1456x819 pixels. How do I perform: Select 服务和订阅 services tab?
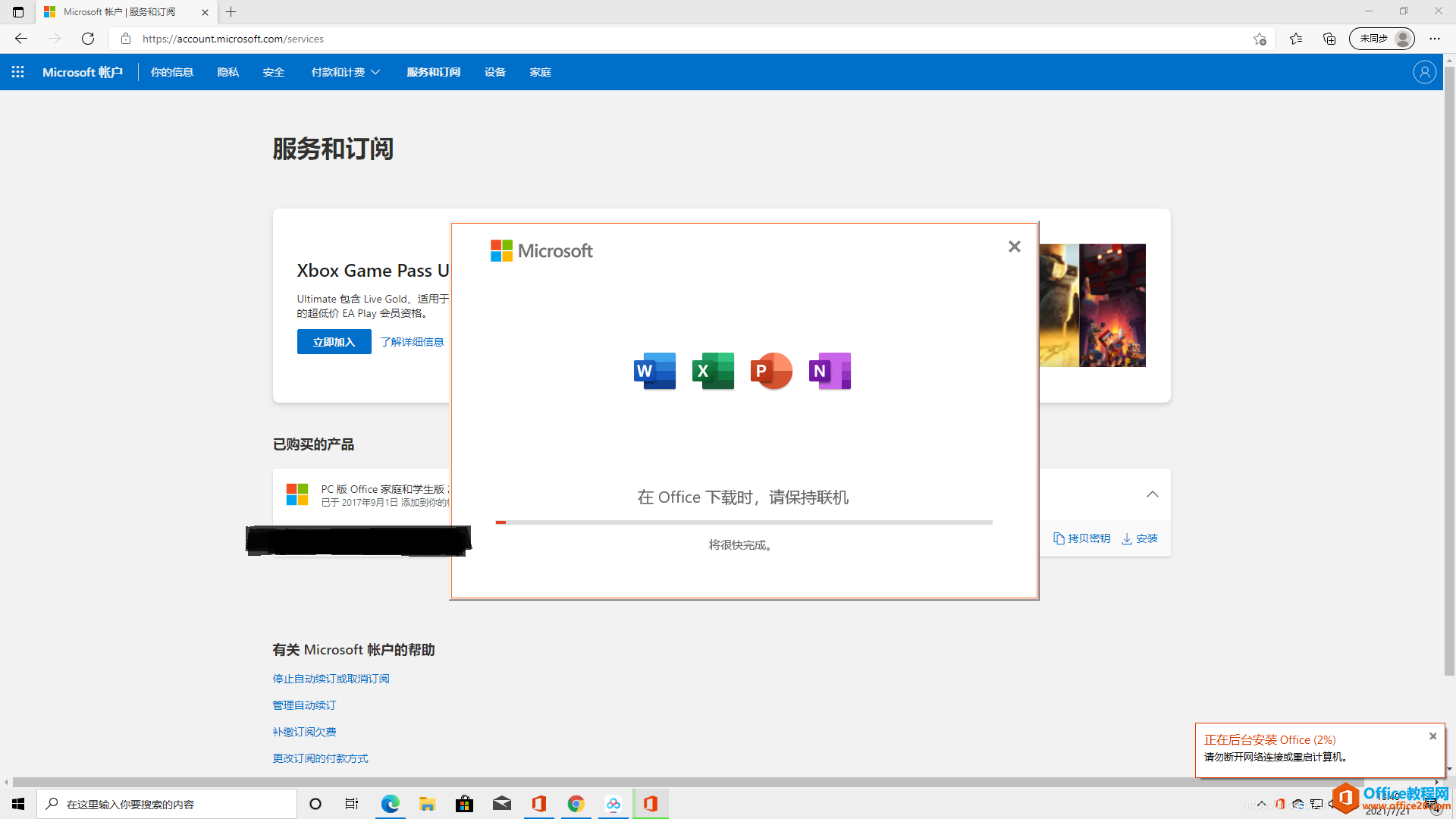point(432,72)
